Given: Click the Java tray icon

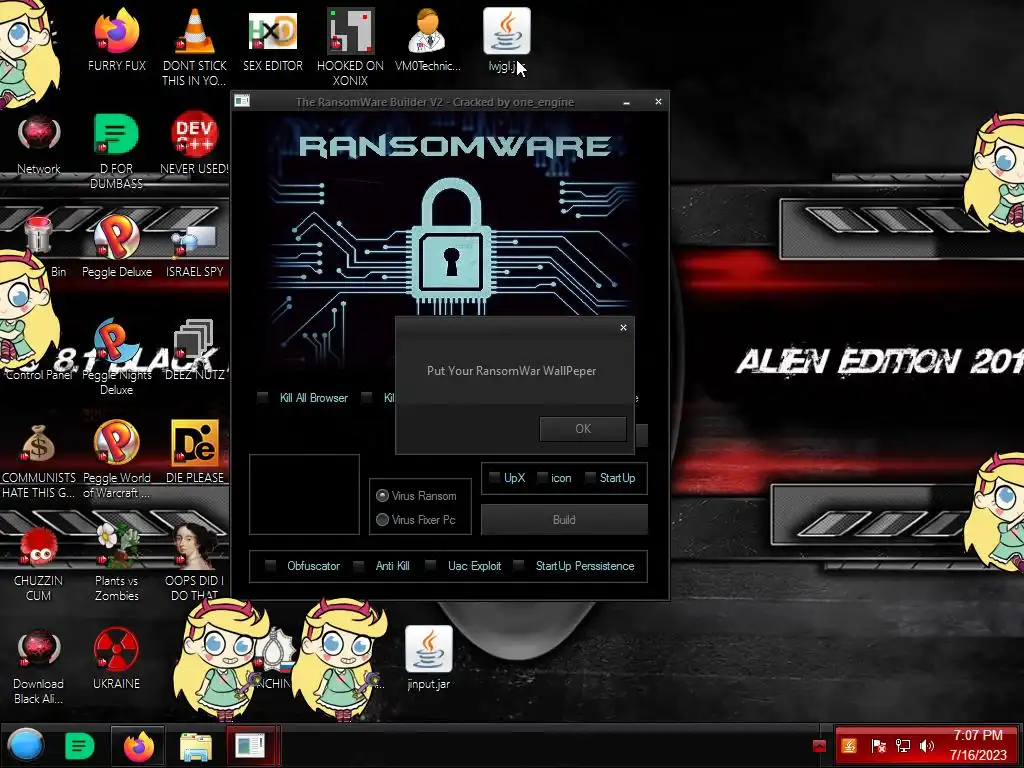Looking at the screenshot, I should (848, 745).
